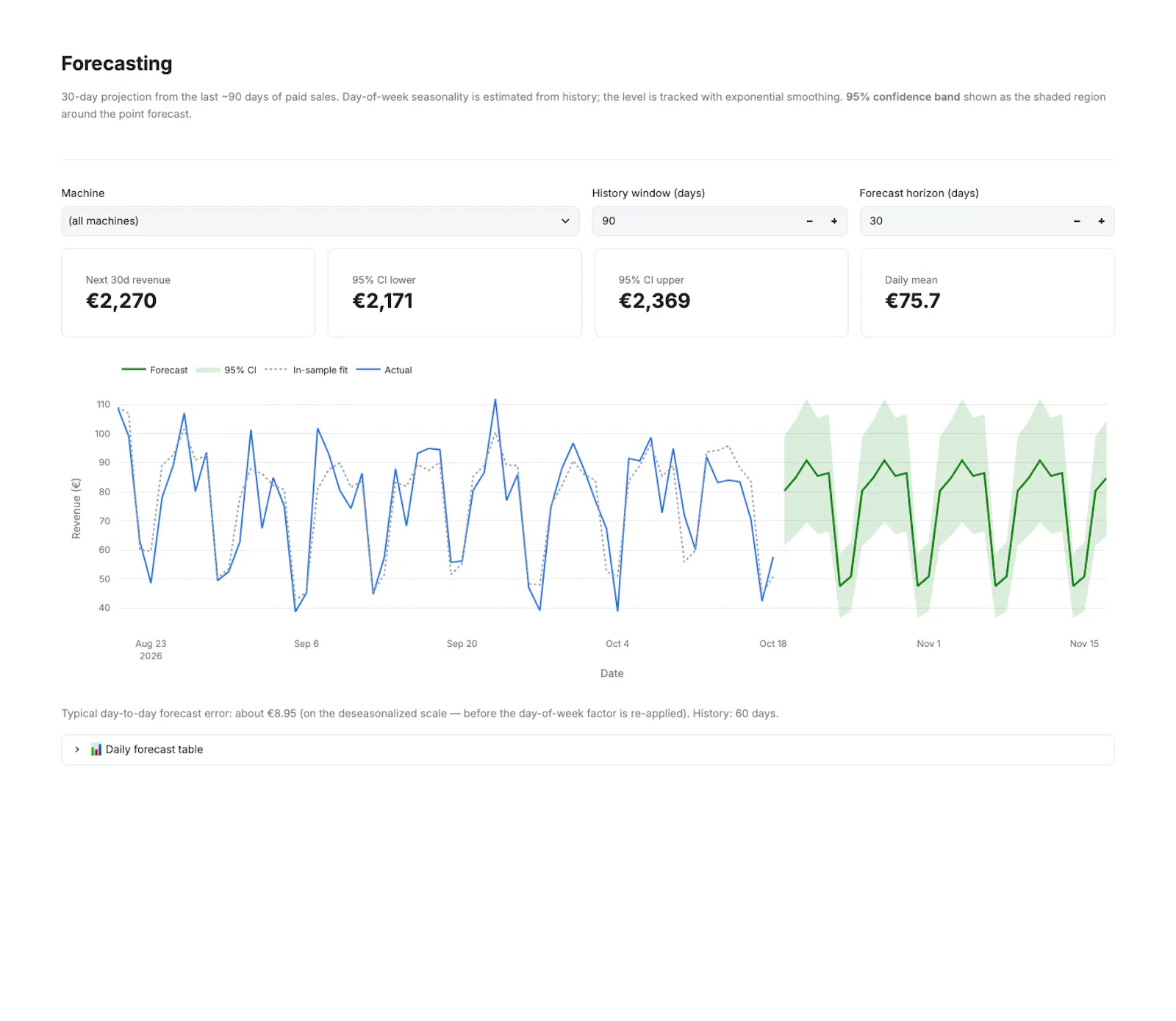
Task: Click the Machine field label
Action: [x=83, y=193]
